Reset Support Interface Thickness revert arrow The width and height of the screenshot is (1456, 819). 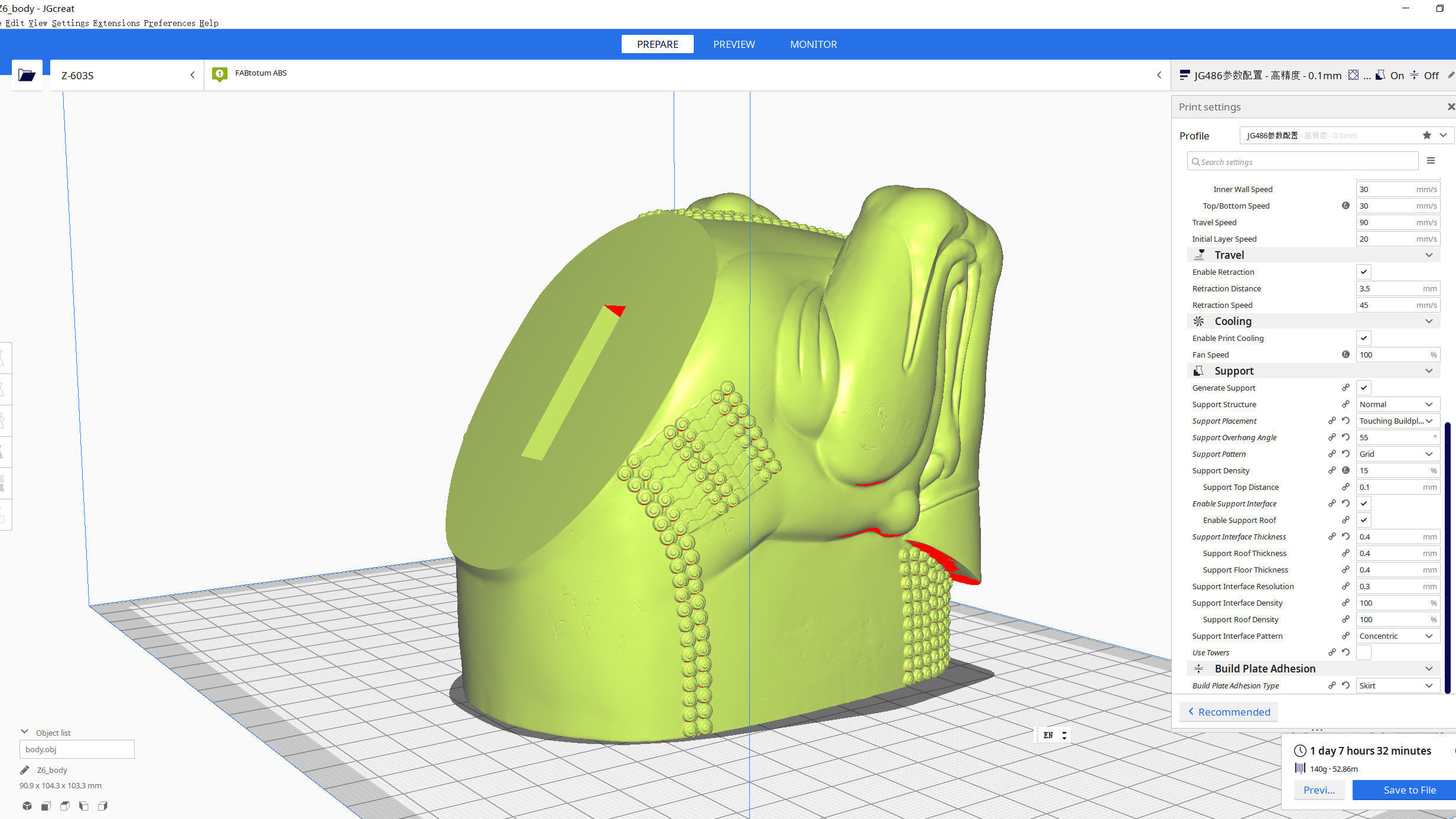pyautogui.click(x=1345, y=537)
